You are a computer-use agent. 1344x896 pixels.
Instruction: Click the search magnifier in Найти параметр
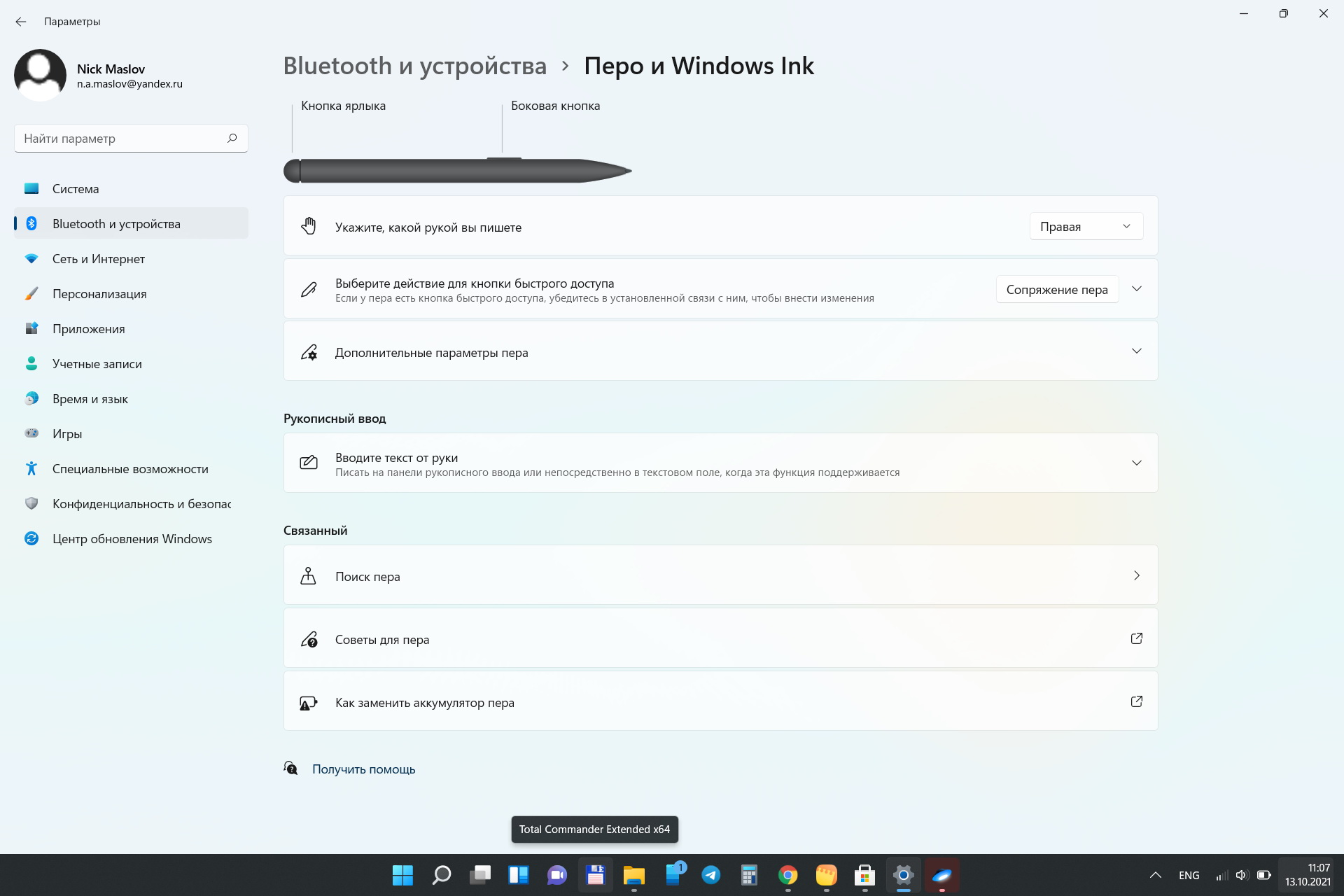click(232, 138)
